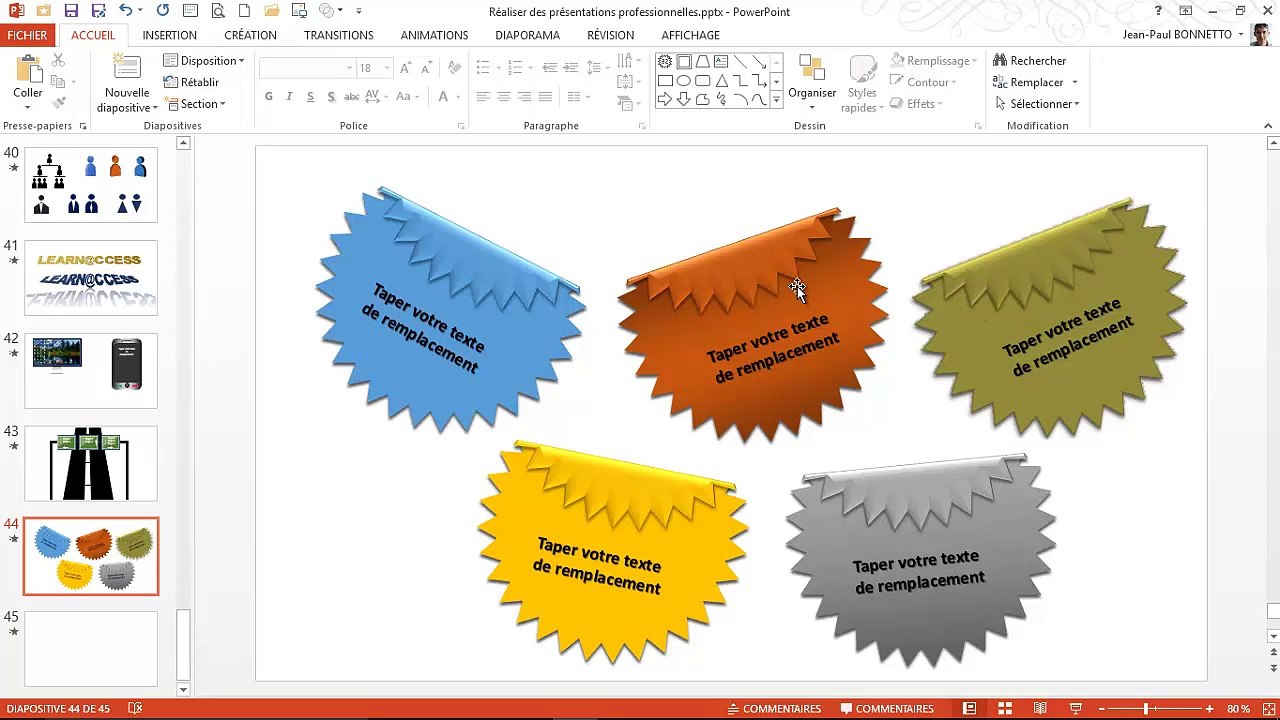Switch to the INSERTION tab

[x=169, y=35]
